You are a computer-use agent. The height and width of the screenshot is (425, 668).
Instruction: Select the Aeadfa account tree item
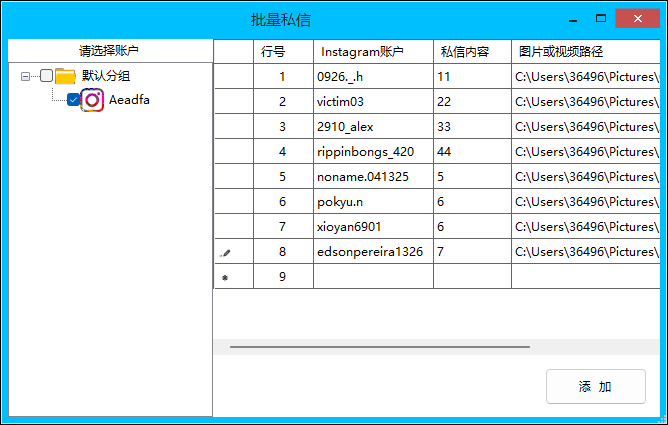click(x=129, y=100)
